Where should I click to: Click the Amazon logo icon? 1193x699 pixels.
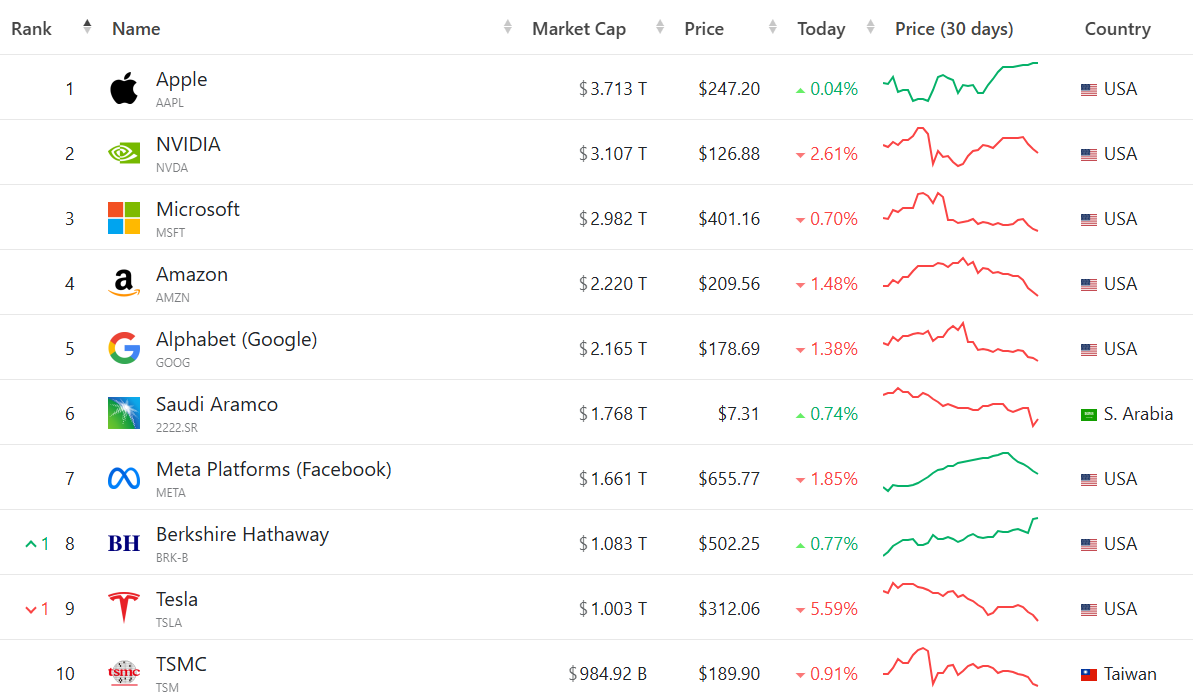tap(124, 284)
